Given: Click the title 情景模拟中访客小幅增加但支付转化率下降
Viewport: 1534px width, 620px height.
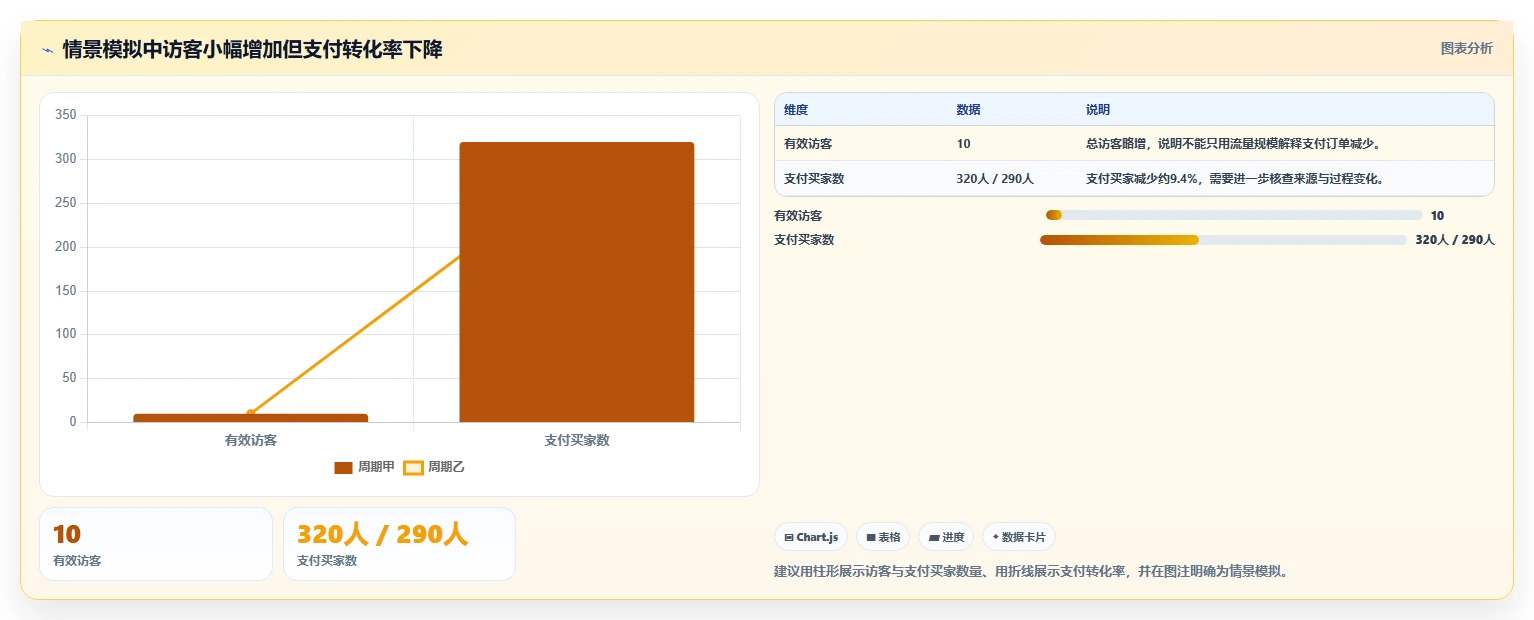Looking at the screenshot, I should [x=252, y=50].
